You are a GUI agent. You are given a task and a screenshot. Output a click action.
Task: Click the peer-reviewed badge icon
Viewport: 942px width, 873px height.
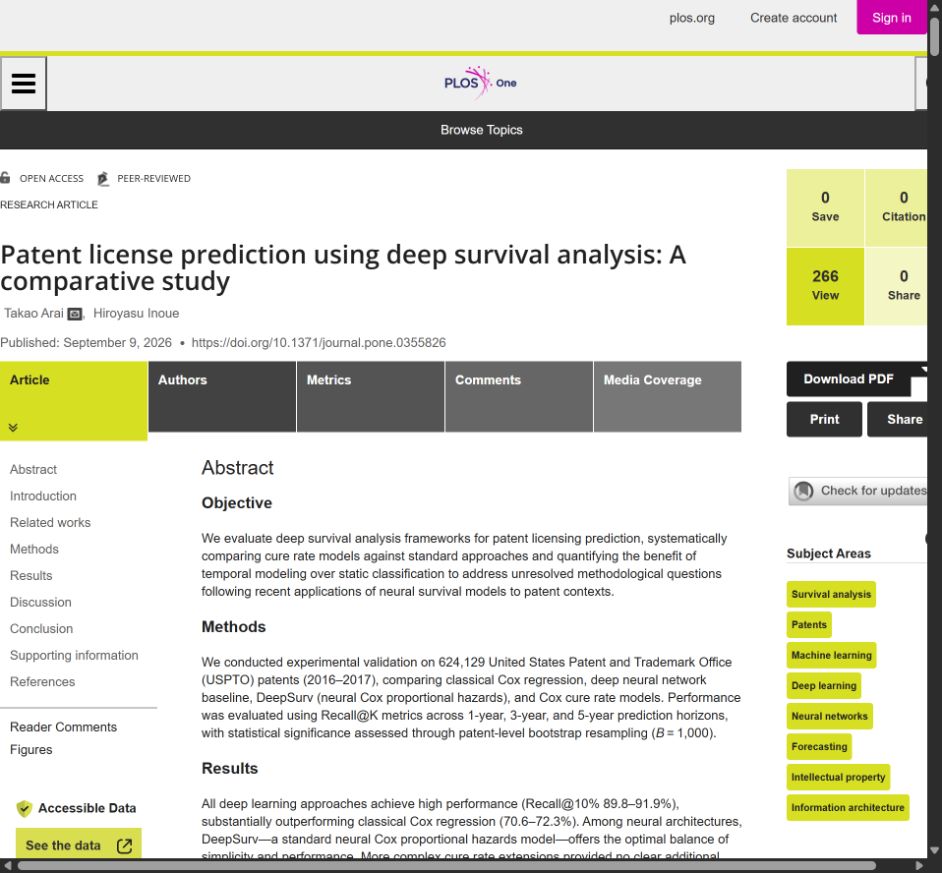103,178
